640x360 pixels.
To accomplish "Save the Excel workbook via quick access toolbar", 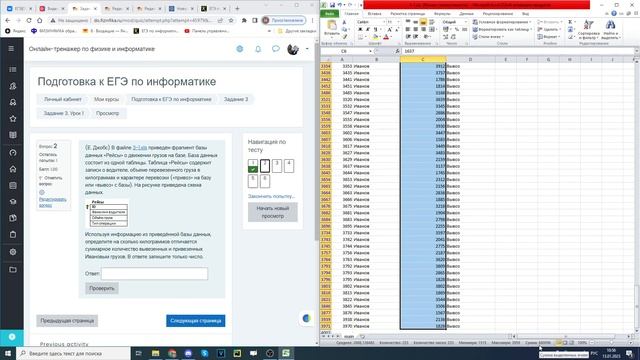I will 333,5.
